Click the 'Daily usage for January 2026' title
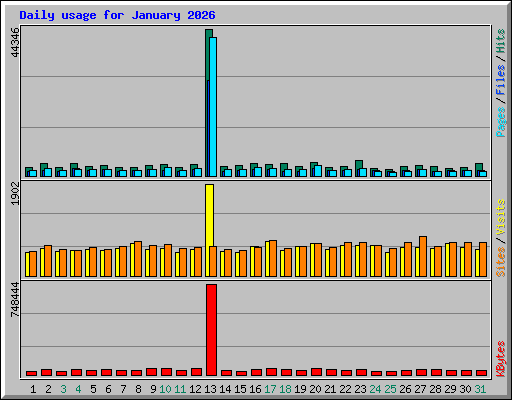The width and height of the screenshot is (512, 400). pos(117,15)
